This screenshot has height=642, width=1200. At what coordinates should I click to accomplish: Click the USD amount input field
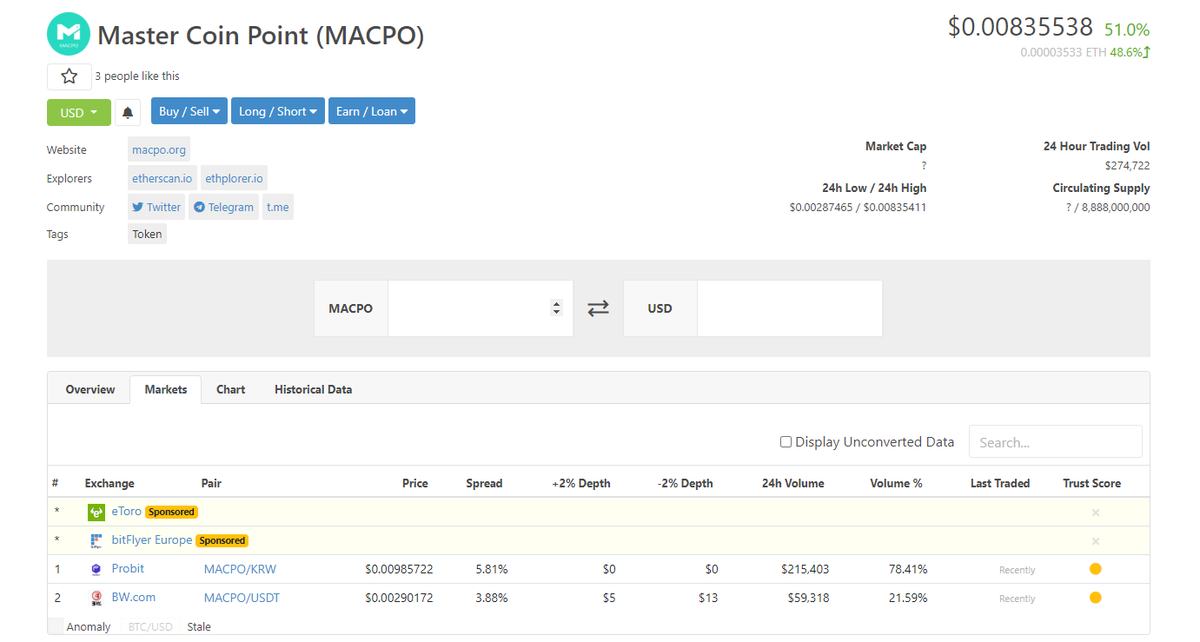(790, 308)
